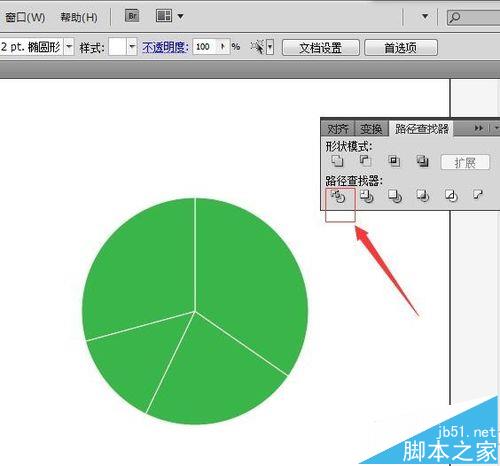Open 文档设置 document setup
This screenshot has width=500, height=466.
click(x=321, y=48)
